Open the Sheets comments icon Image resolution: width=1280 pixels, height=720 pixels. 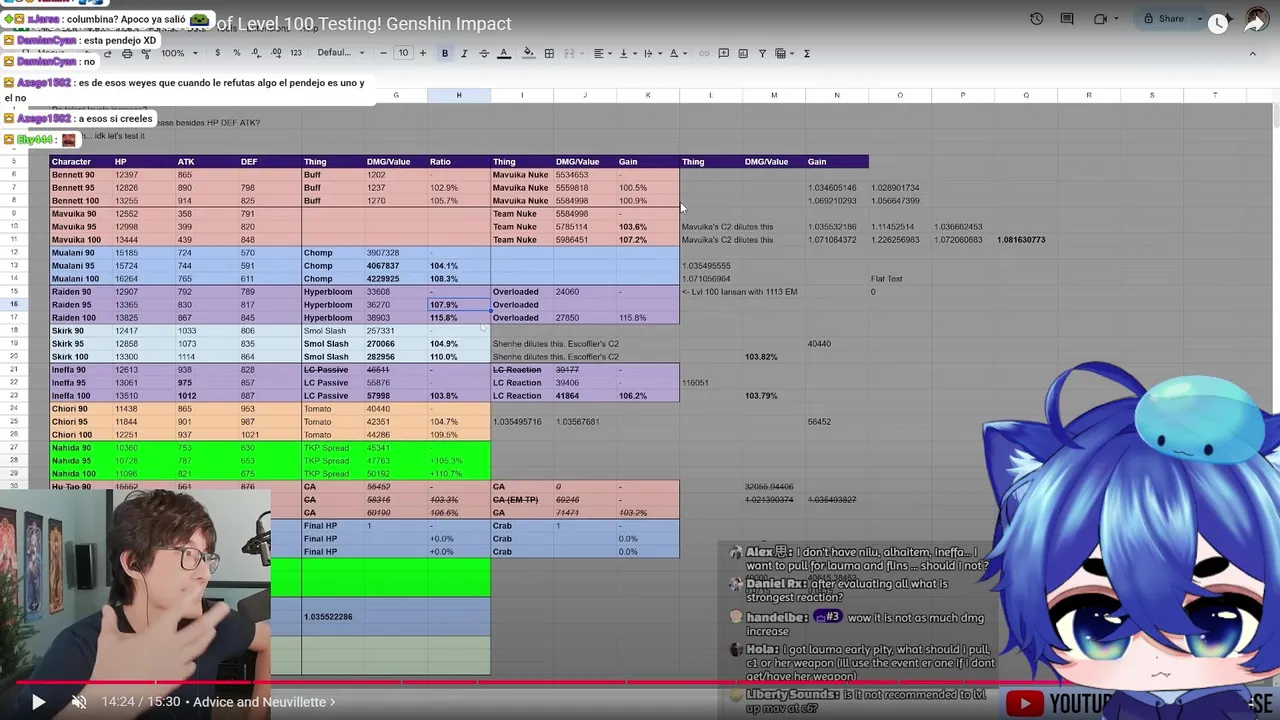point(1067,19)
